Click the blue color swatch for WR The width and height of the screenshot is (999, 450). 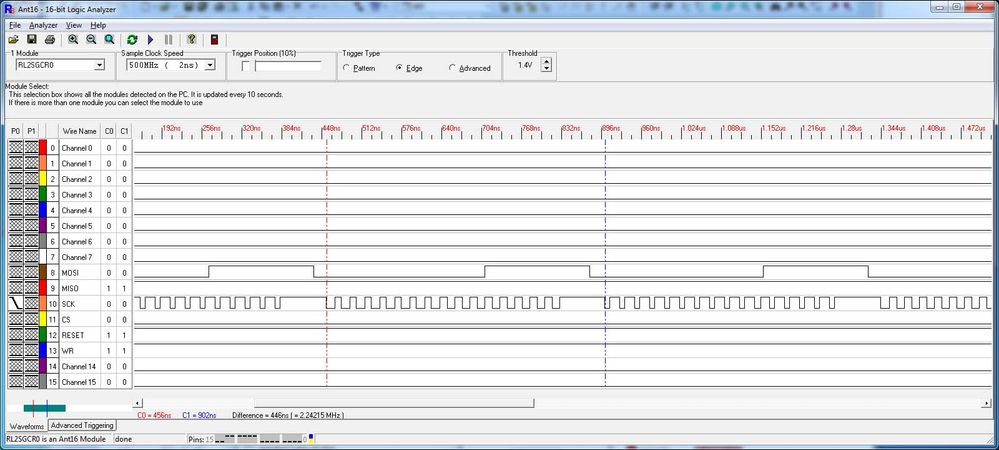[x=43, y=351]
